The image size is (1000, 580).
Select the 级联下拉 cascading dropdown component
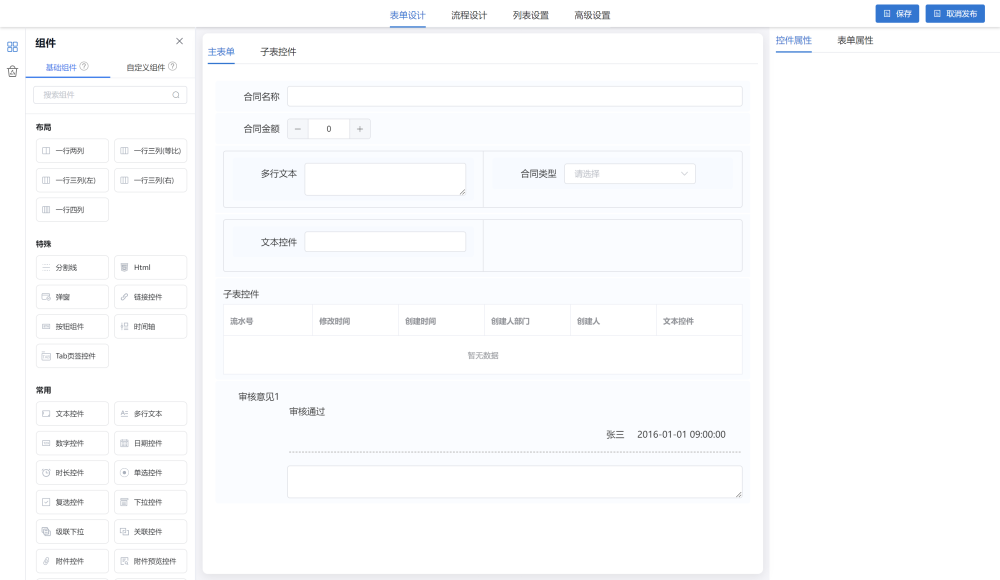coord(72,531)
